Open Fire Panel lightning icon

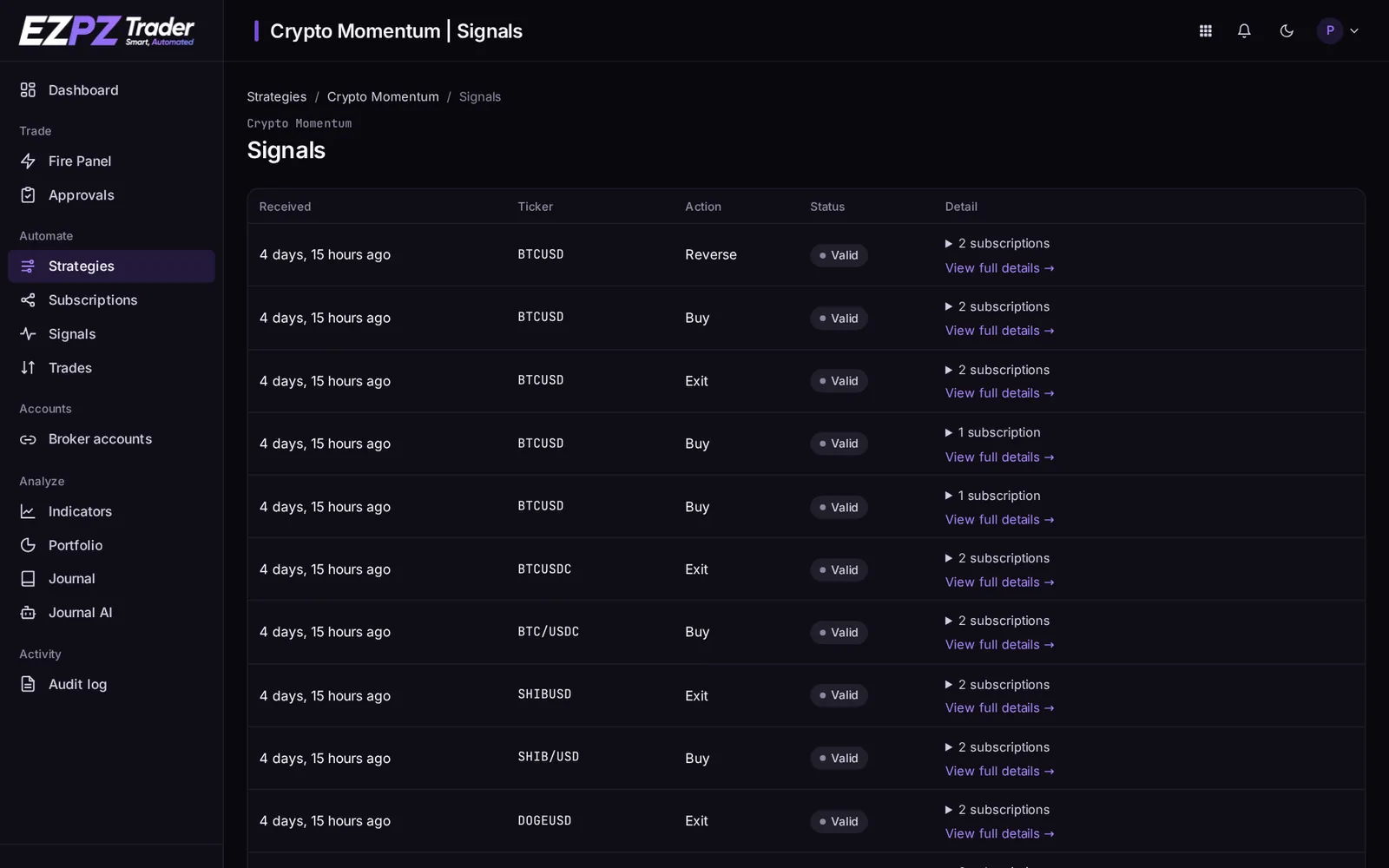pyautogui.click(x=28, y=161)
